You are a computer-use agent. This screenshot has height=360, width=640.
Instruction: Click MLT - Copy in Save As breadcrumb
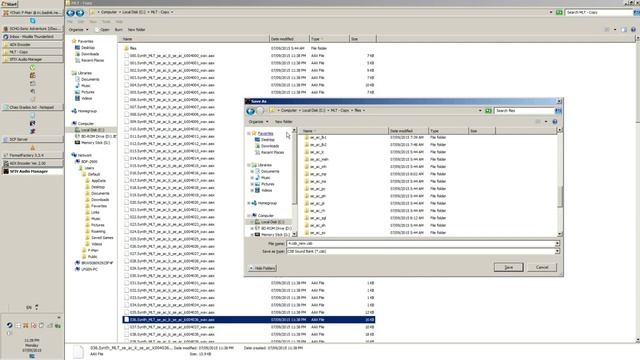tap(340, 111)
